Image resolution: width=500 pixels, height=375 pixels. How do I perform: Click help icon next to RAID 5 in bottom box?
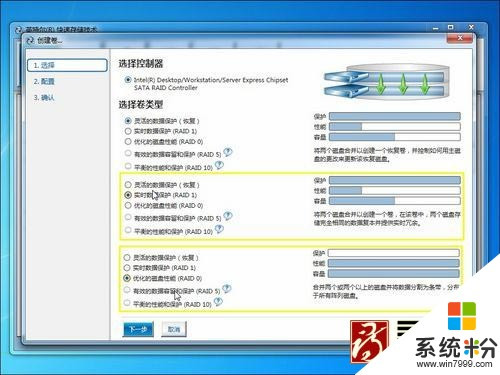[227, 289]
